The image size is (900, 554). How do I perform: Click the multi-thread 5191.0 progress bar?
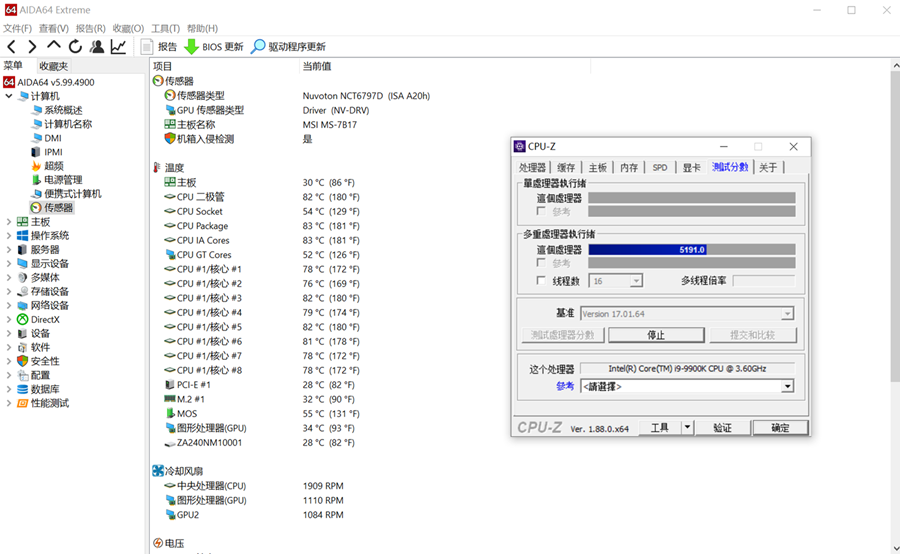[692, 250]
